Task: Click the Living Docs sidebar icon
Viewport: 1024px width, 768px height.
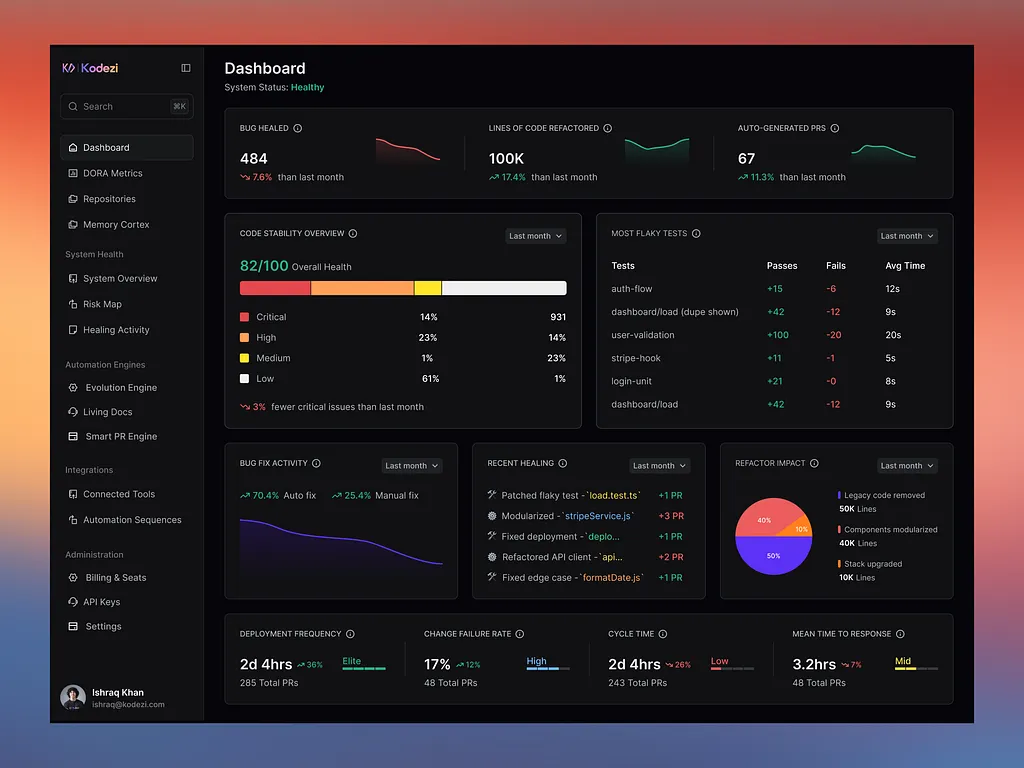Action: 73,411
